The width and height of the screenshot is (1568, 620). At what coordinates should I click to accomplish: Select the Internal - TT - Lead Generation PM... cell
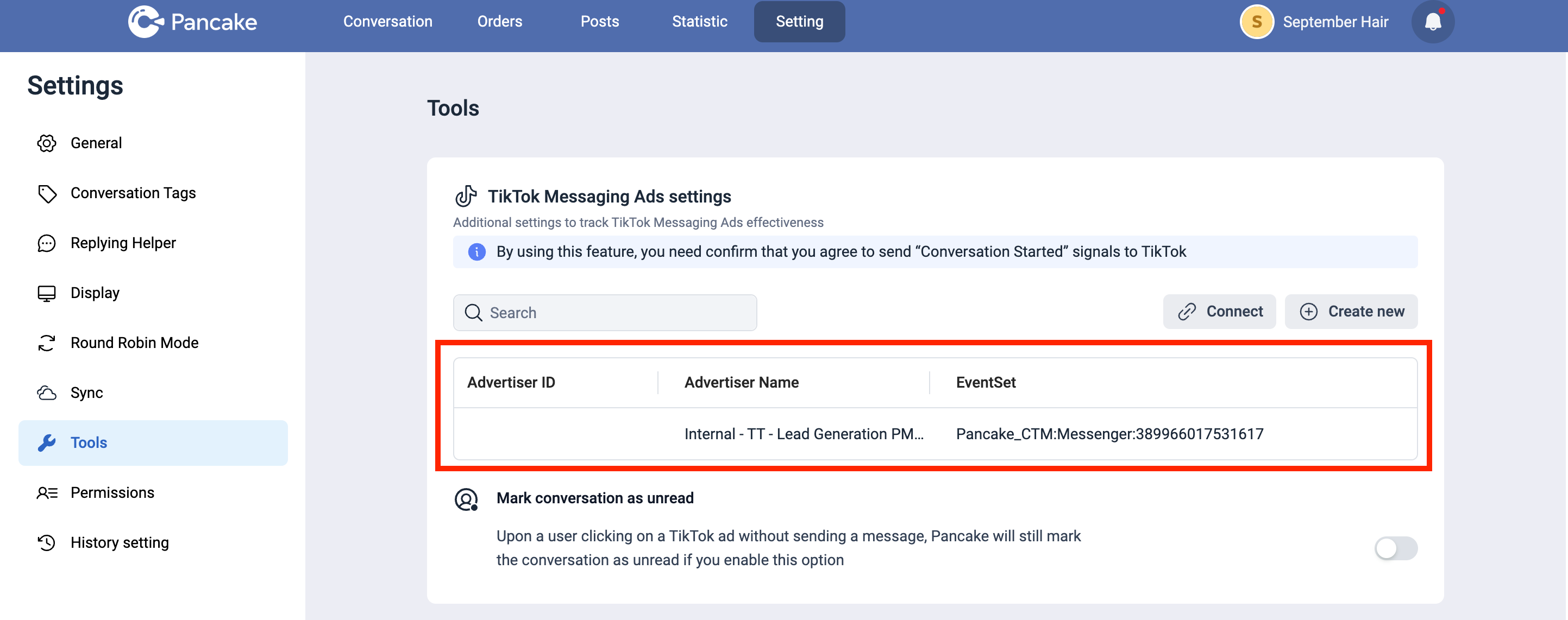point(804,434)
